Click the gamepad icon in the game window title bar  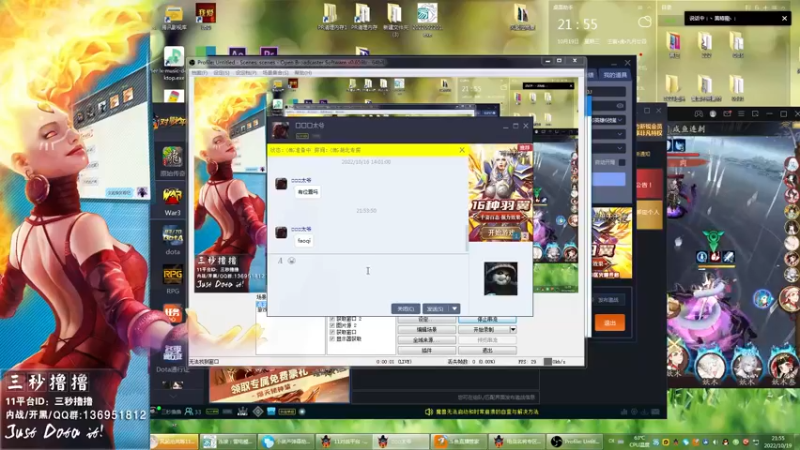pos(698,114)
